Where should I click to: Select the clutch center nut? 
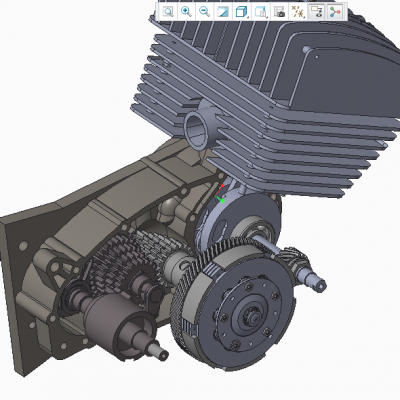pyautogui.click(x=249, y=315)
